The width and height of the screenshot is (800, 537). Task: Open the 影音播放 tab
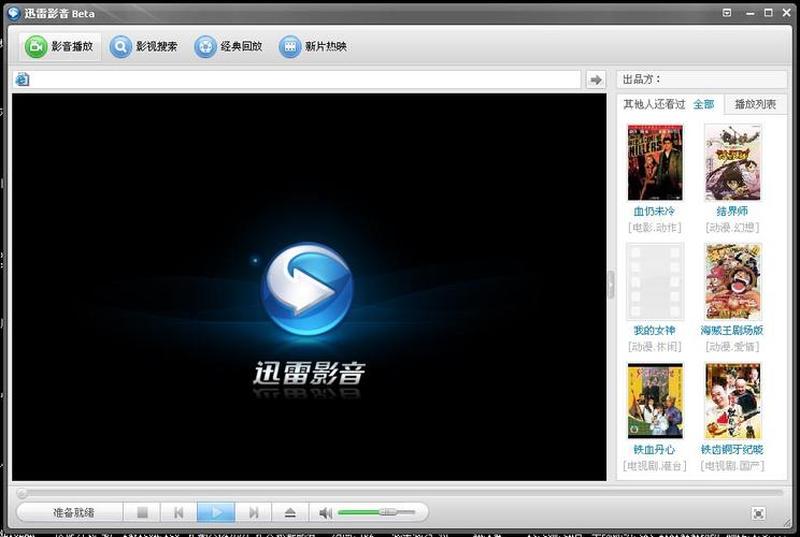(x=60, y=46)
